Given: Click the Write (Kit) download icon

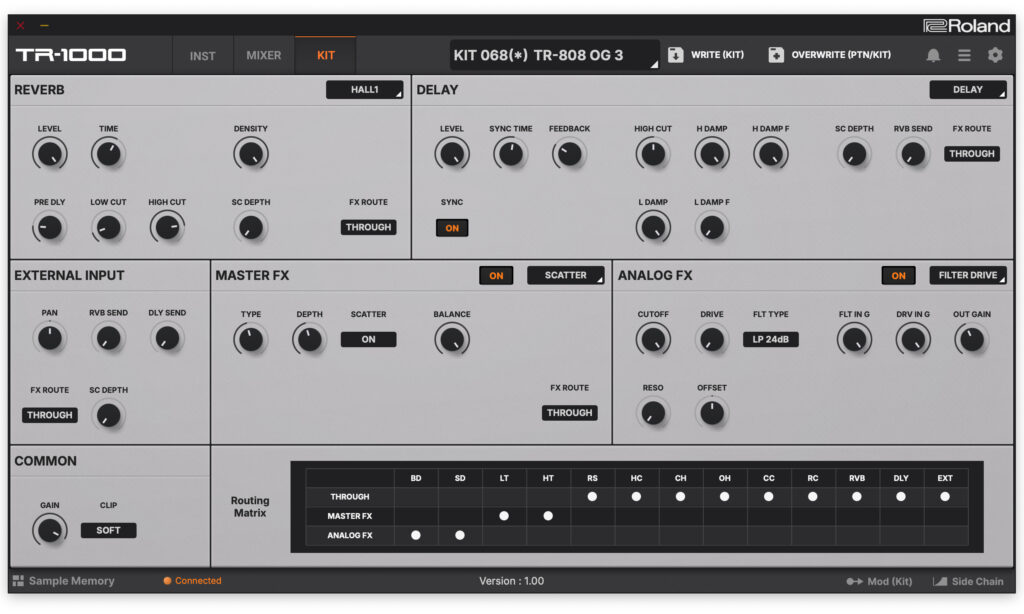Looking at the screenshot, I should click(676, 55).
